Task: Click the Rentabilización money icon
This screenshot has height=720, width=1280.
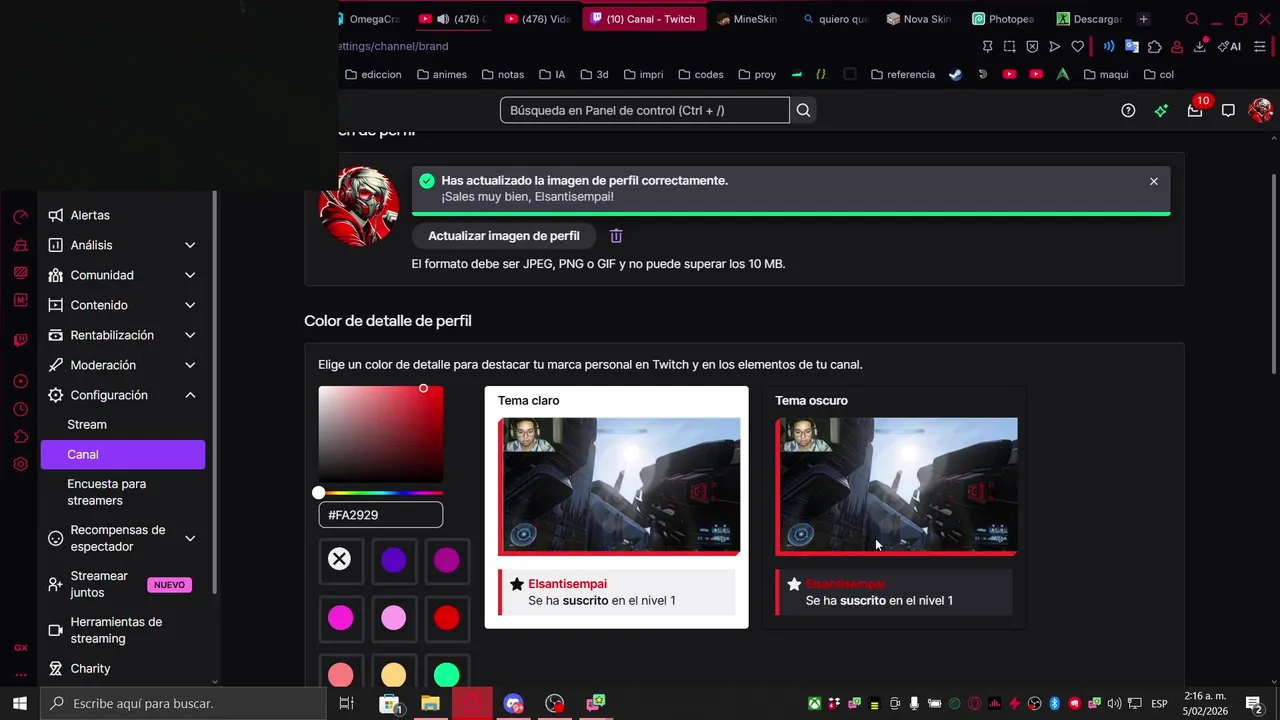Action: coord(56,335)
